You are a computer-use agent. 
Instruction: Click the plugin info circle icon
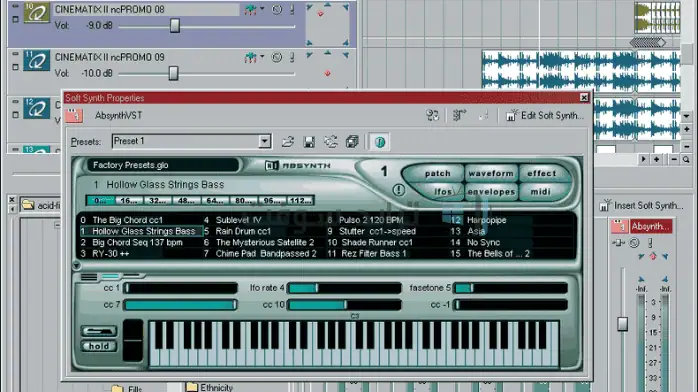(x=380, y=142)
